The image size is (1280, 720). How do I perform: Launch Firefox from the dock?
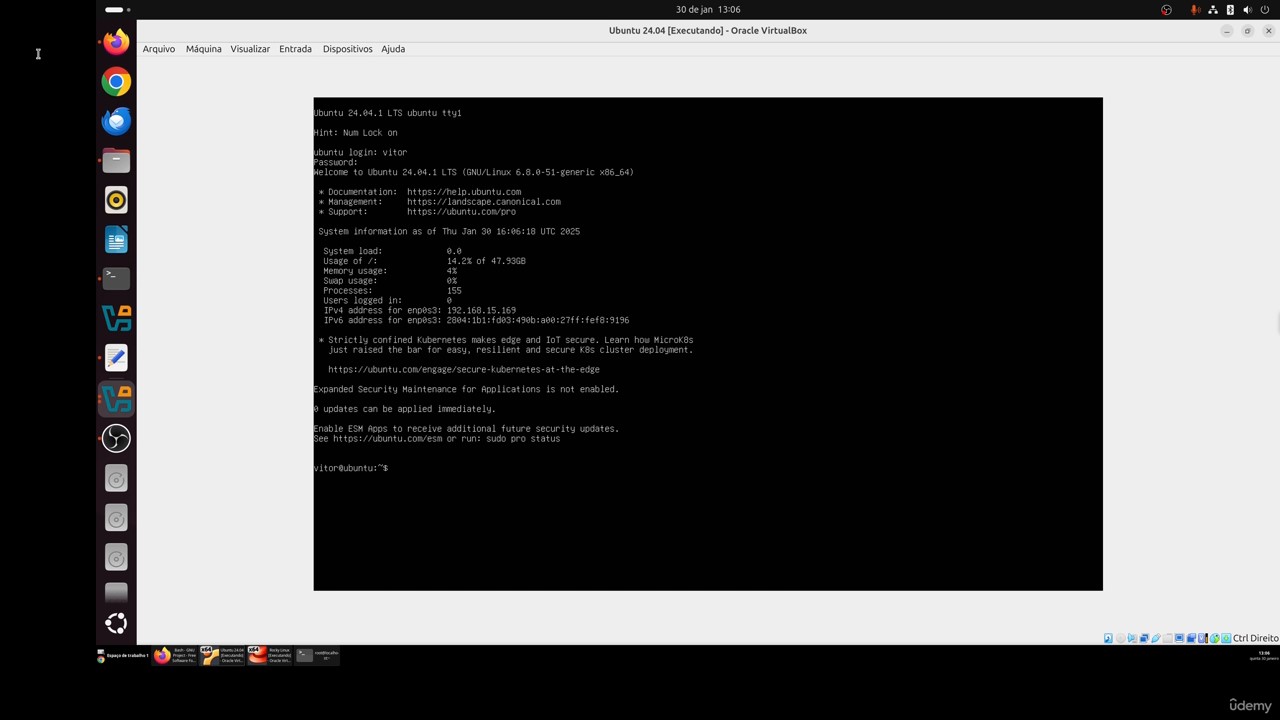[x=116, y=42]
